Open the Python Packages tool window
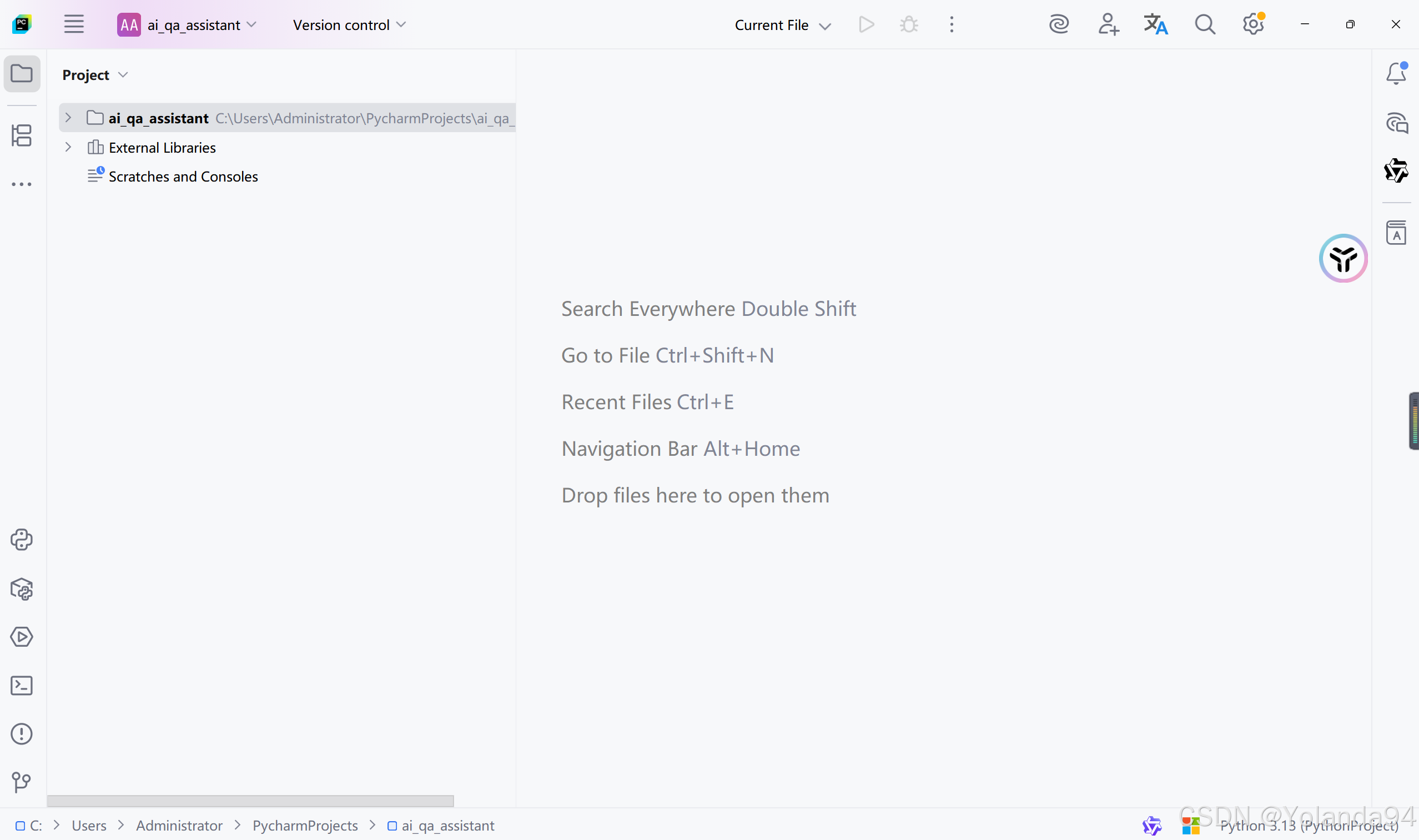 [22, 588]
